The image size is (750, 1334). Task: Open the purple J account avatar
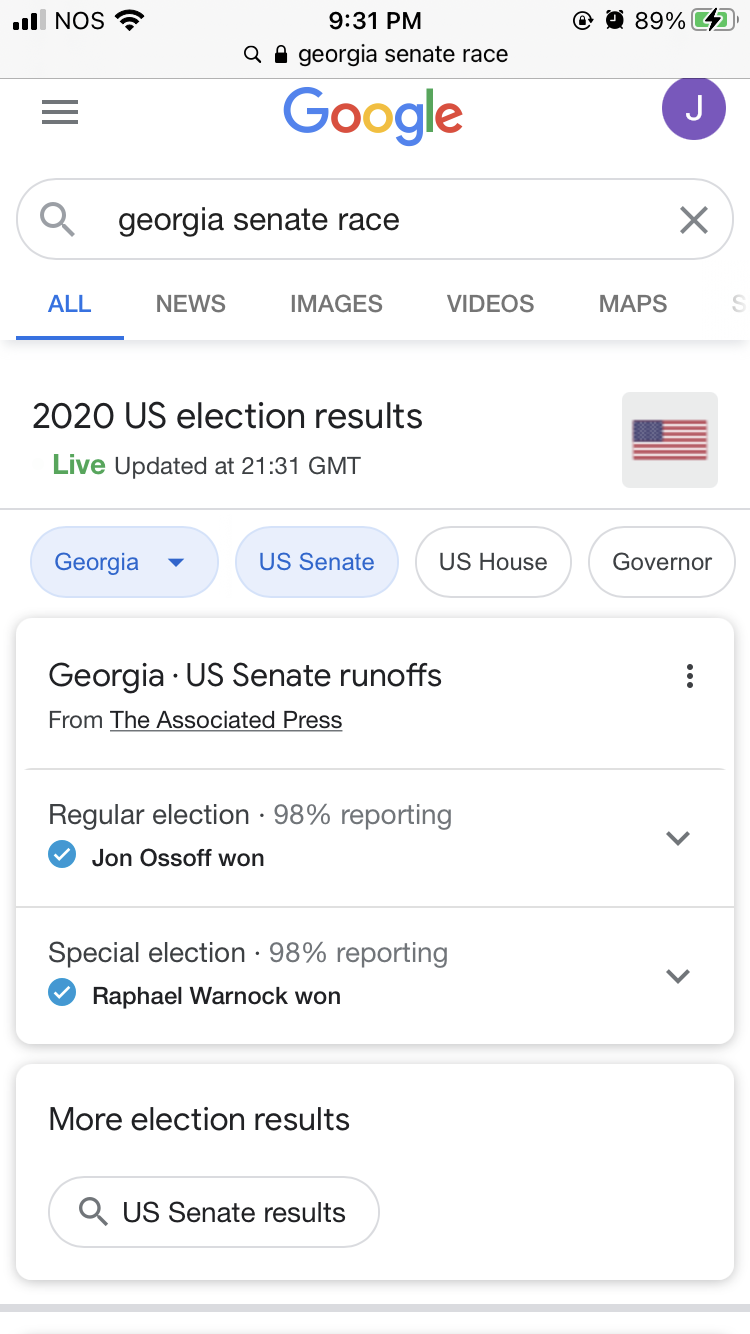coord(693,109)
